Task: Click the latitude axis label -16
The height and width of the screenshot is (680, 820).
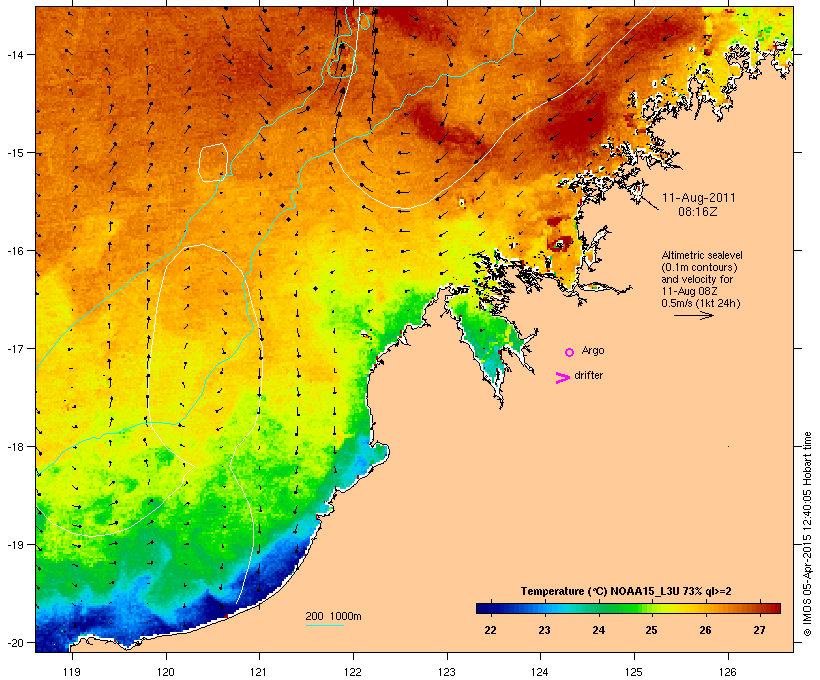Action: [x=14, y=251]
